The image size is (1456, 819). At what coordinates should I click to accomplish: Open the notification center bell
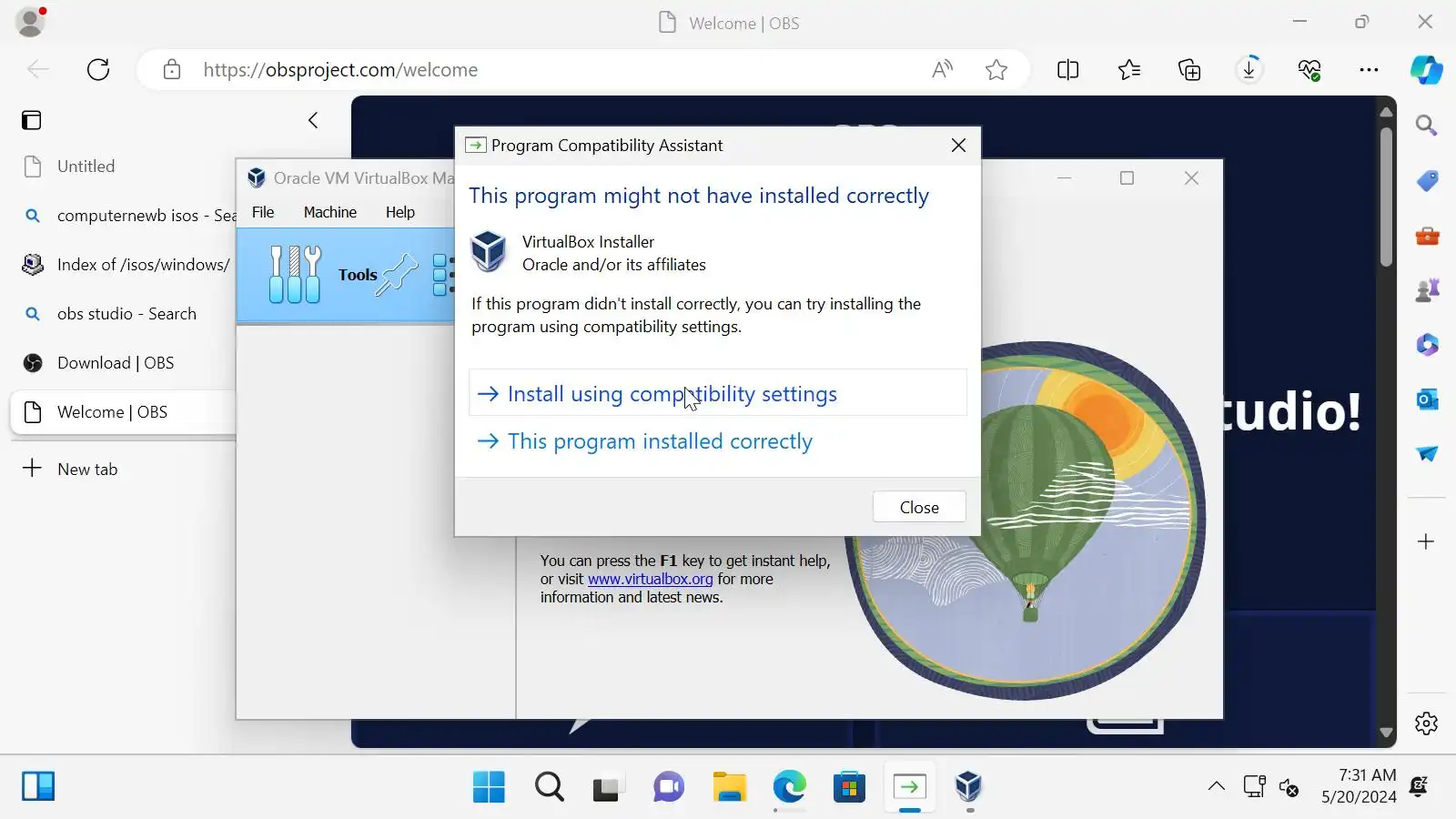point(1419,786)
